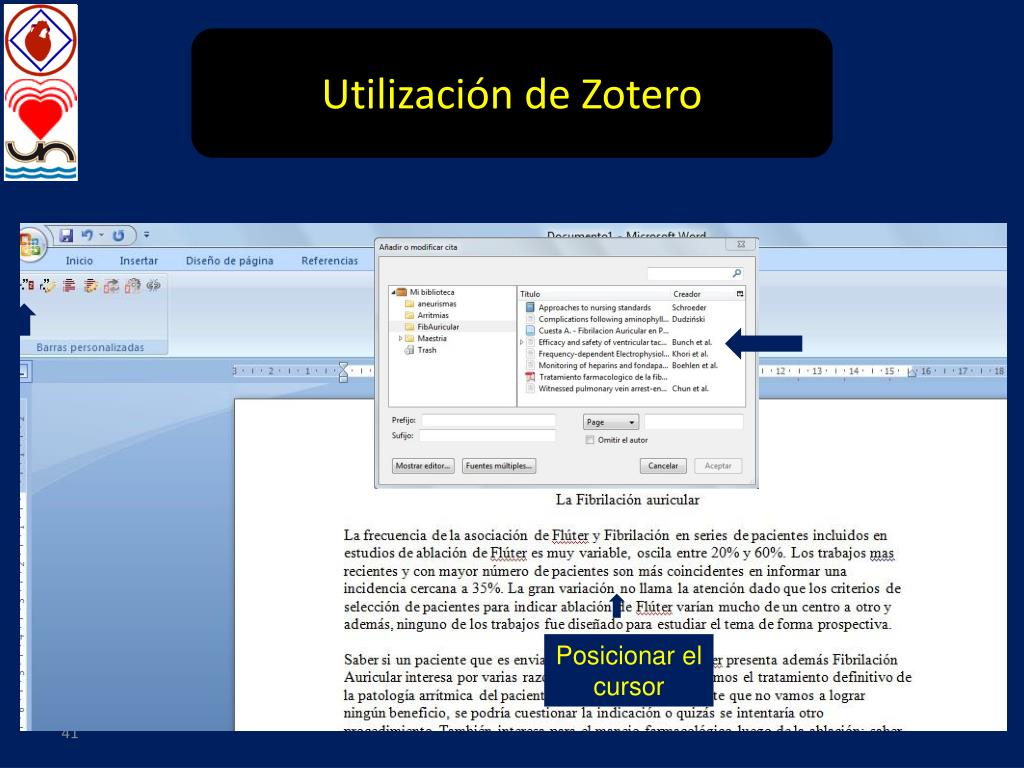Select 'Cuesta A. - Fibrilacion Auricular' item
Screen dimensions: 1024x768
(632, 330)
